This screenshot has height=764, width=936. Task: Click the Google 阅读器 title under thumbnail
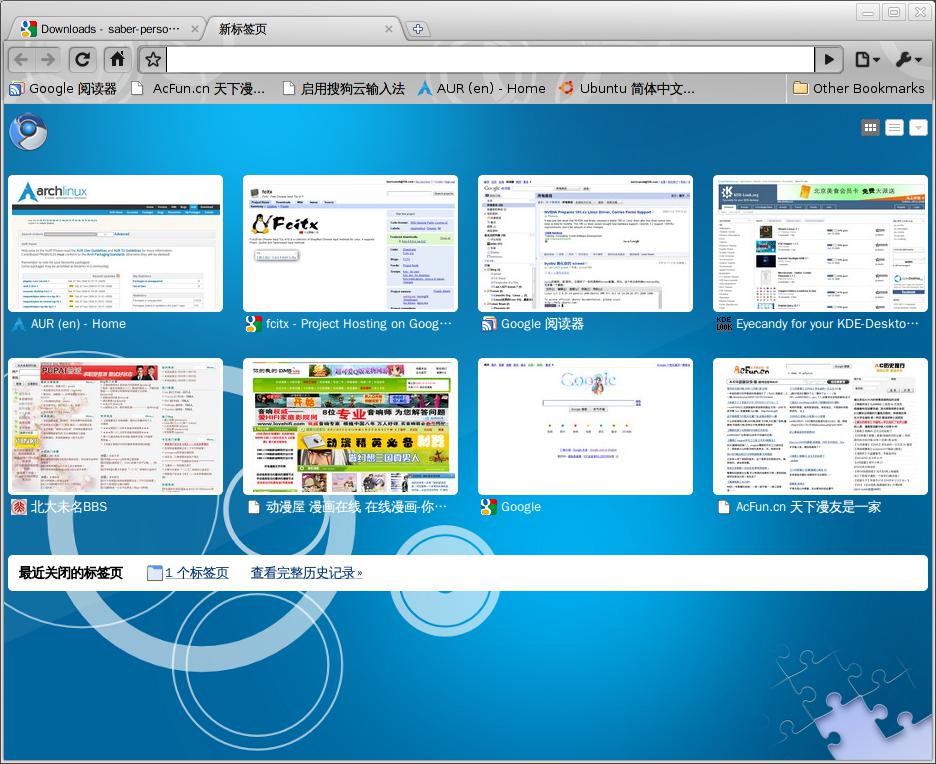542,324
